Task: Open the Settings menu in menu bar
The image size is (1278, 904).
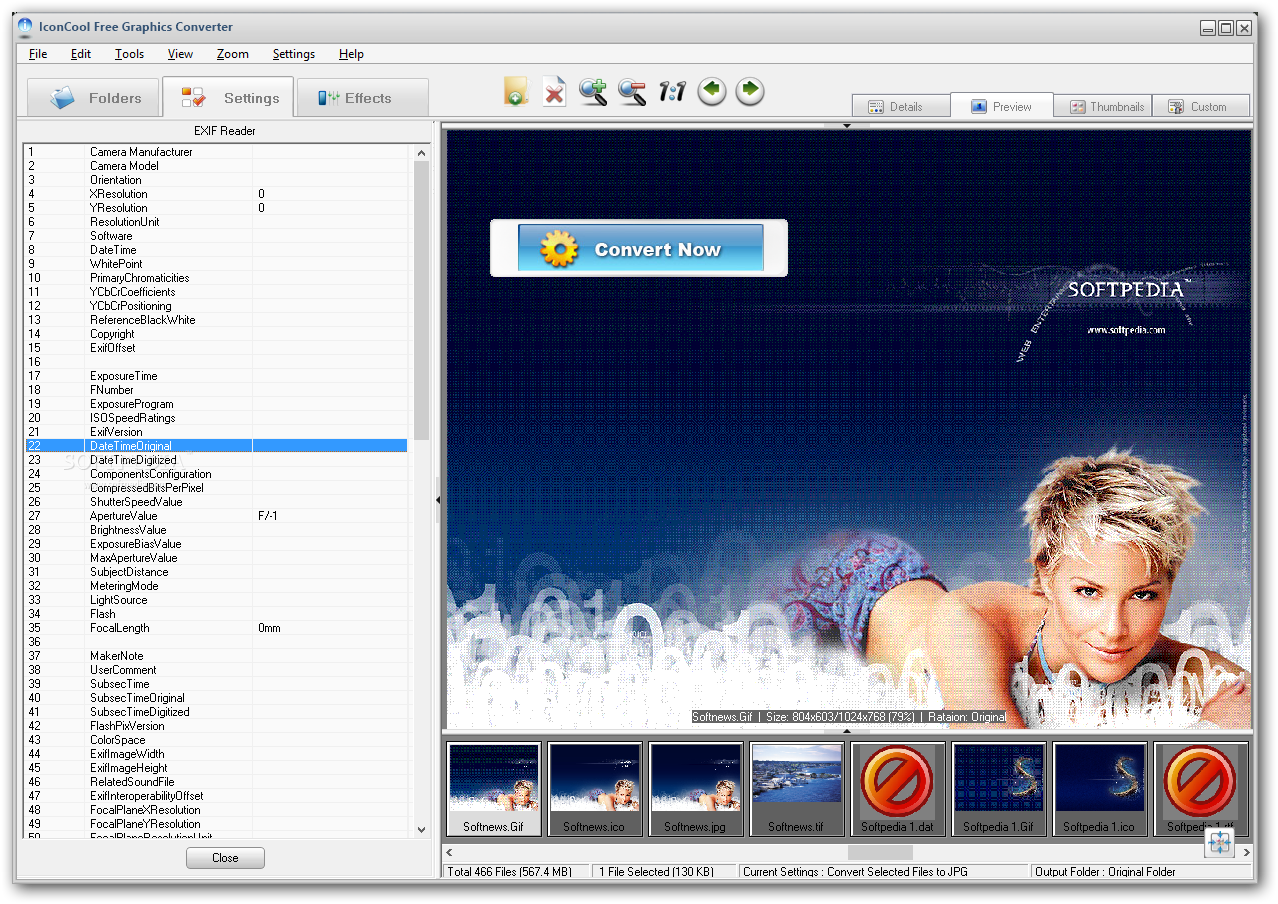Action: click(x=294, y=54)
